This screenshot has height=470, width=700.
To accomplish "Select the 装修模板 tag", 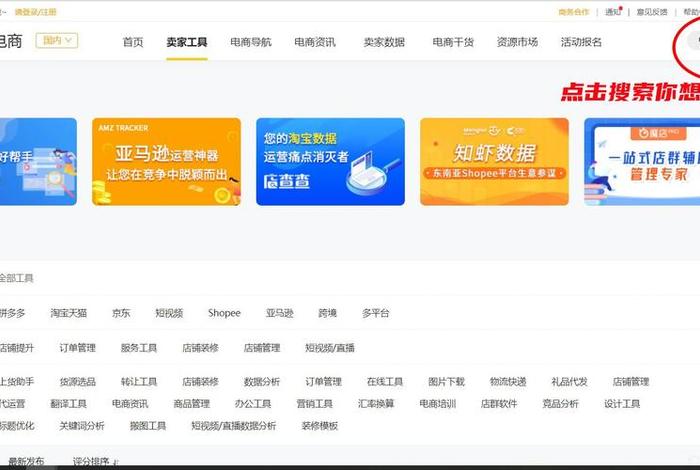I will (320, 426).
